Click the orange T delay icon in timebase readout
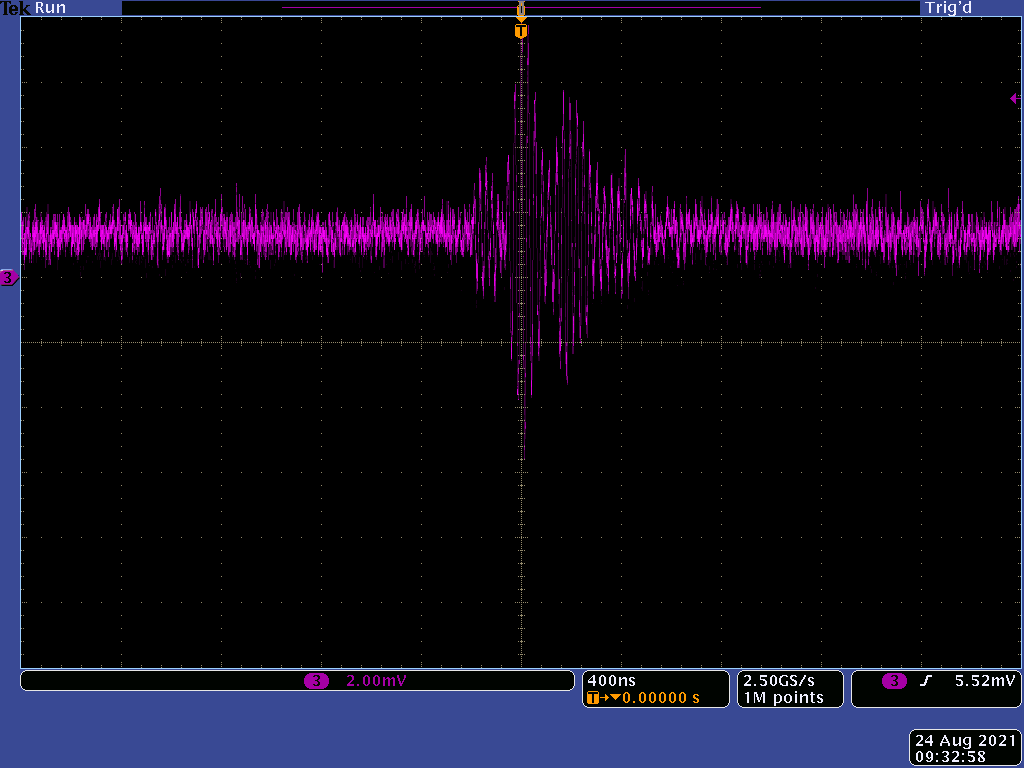Screen dimensions: 1024x768 [x=594, y=697]
